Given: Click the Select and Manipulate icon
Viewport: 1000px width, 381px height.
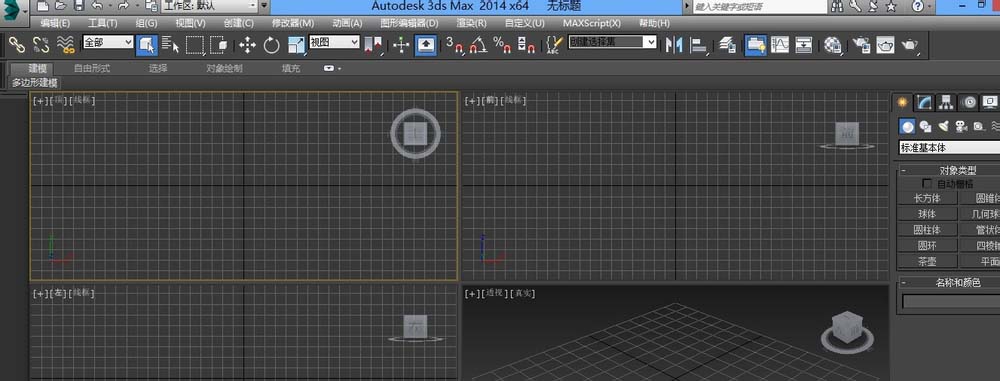Looking at the screenshot, I should click(x=401, y=45).
